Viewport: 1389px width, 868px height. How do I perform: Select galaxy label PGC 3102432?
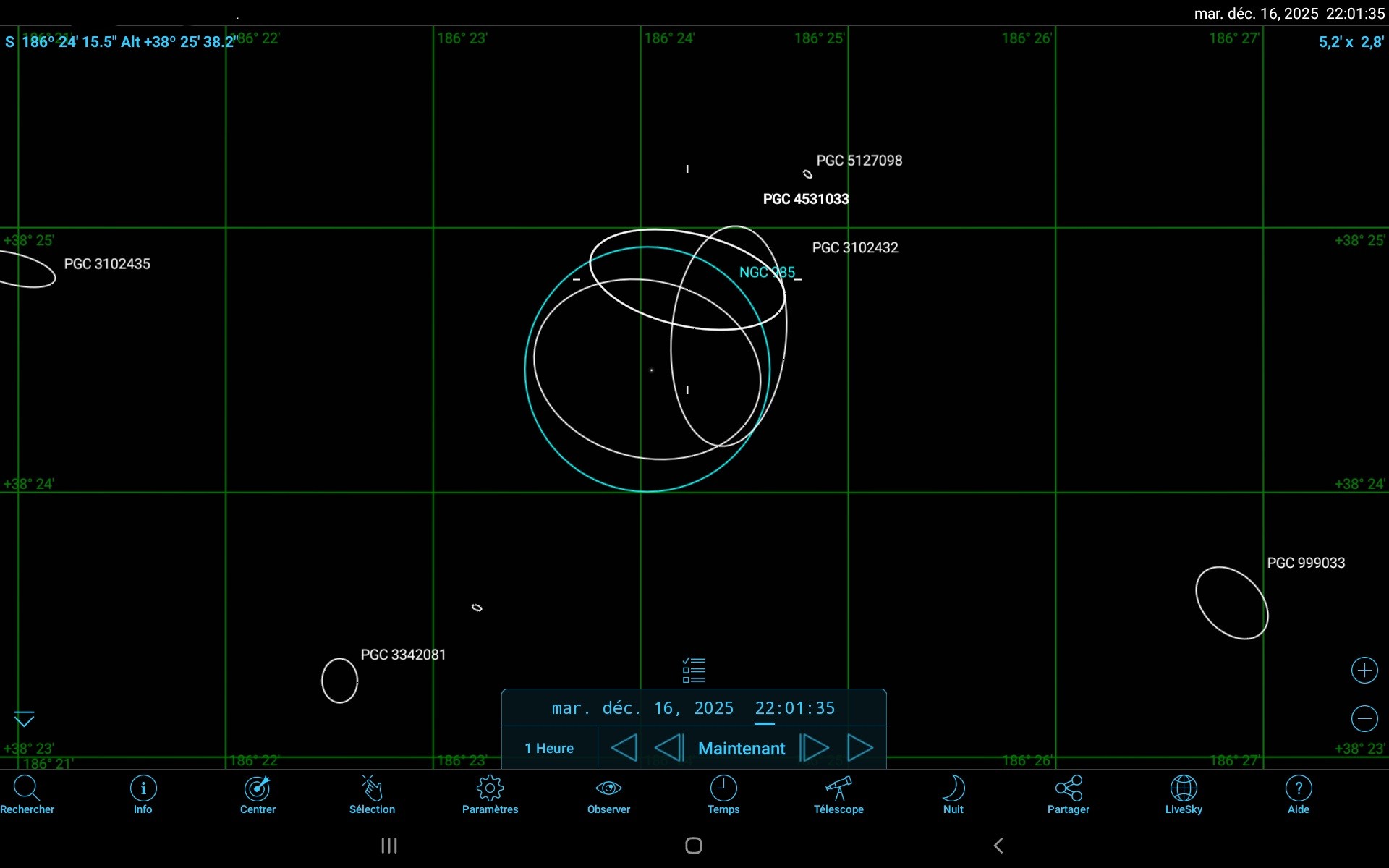pos(855,247)
